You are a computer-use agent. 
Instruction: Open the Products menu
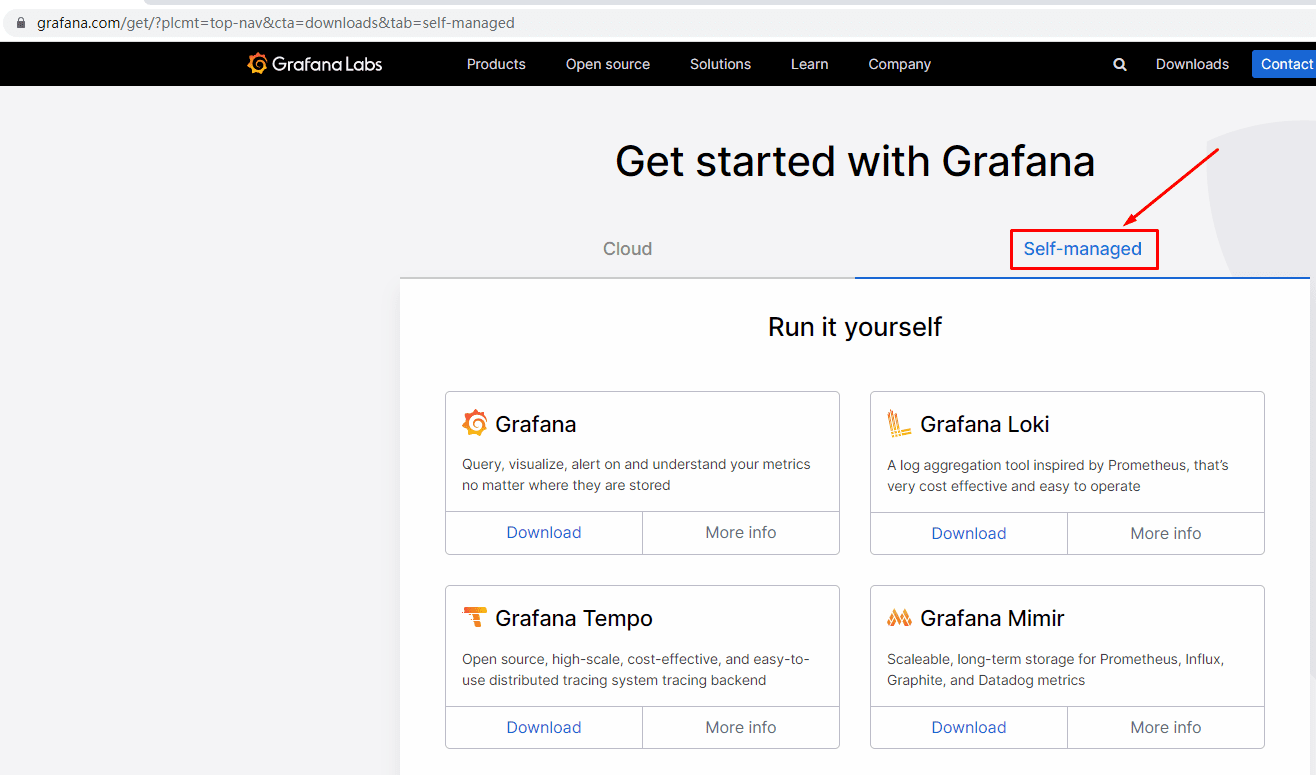pos(496,64)
